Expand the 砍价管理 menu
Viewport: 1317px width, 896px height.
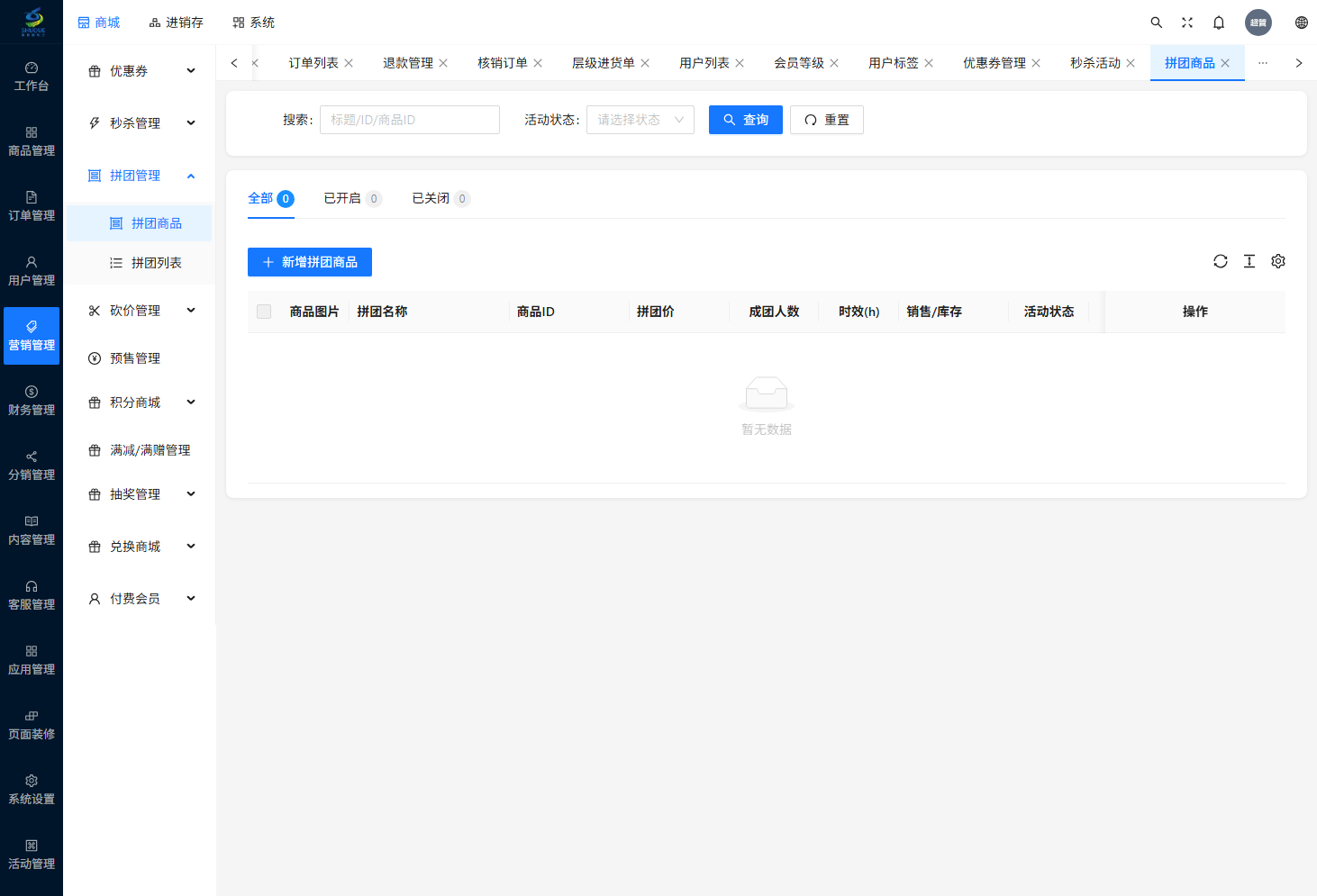141,311
